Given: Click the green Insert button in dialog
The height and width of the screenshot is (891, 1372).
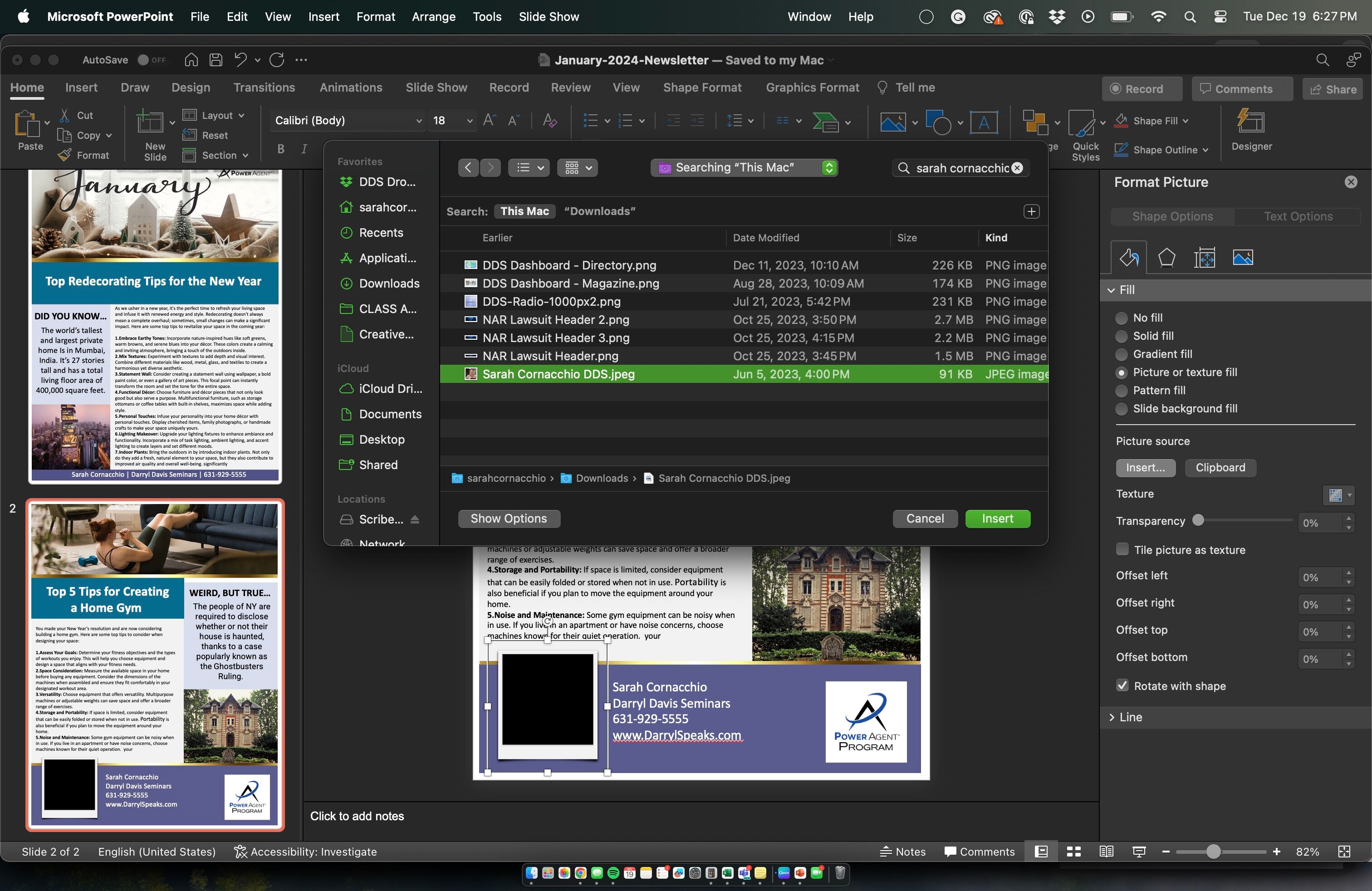Looking at the screenshot, I should (x=997, y=518).
